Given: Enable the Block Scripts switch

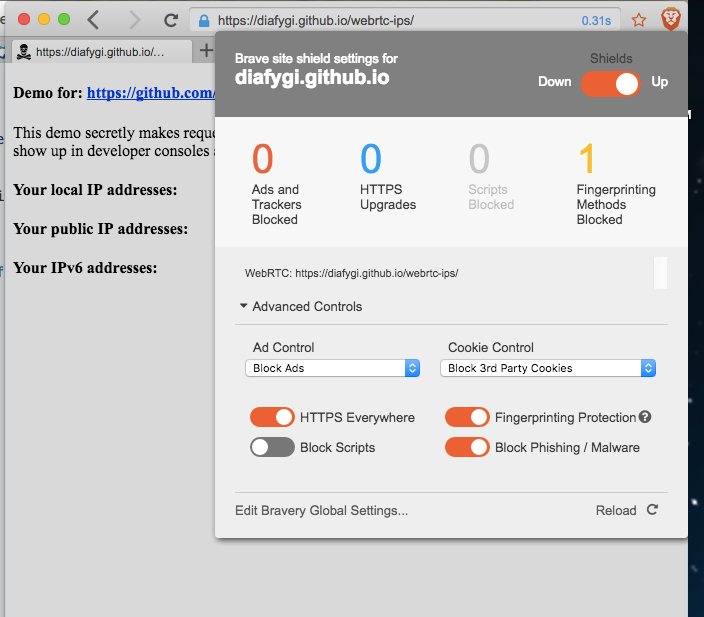Looking at the screenshot, I should [272, 447].
